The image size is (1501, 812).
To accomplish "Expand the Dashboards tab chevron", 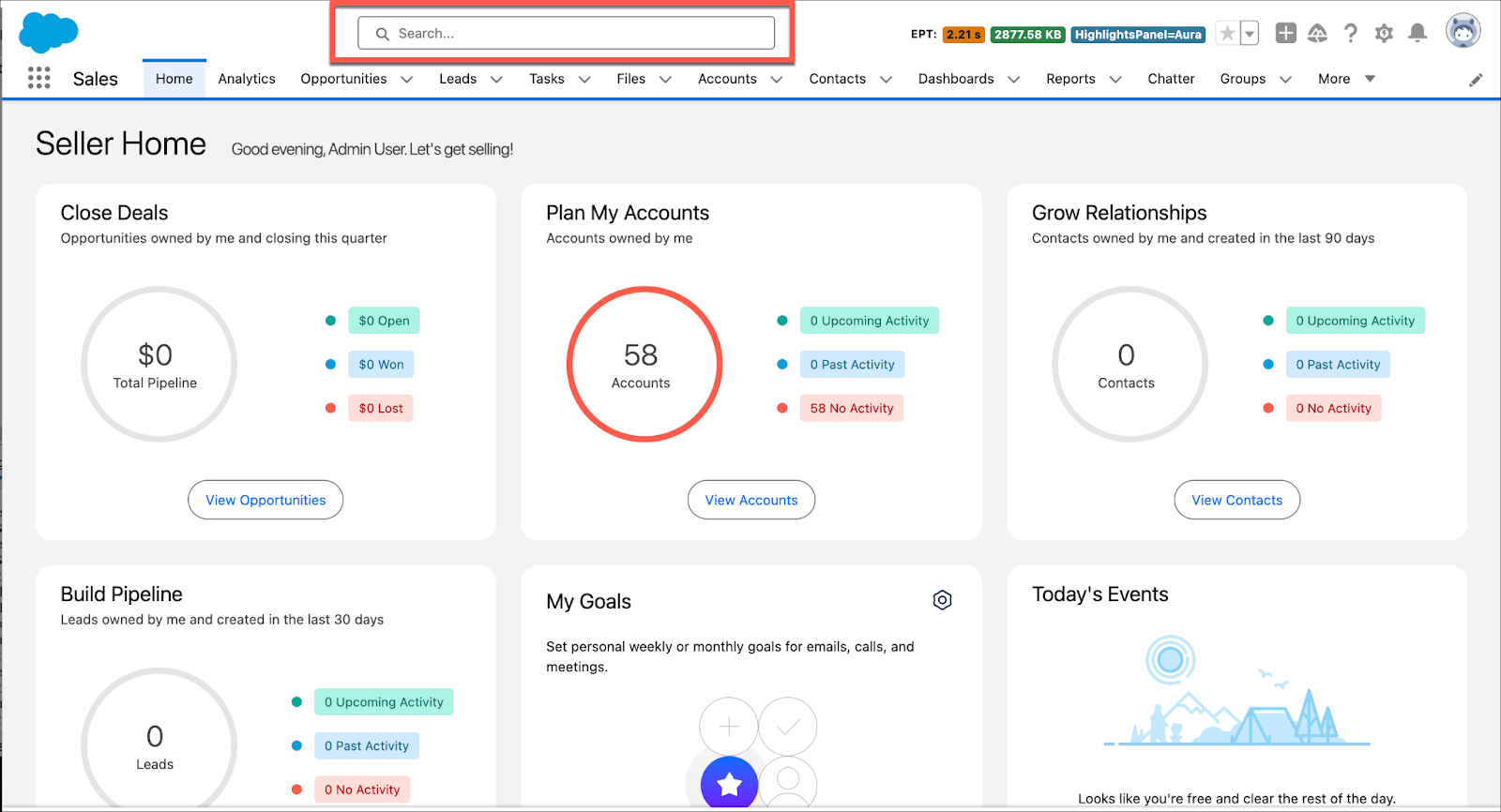I will [1013, 80].
